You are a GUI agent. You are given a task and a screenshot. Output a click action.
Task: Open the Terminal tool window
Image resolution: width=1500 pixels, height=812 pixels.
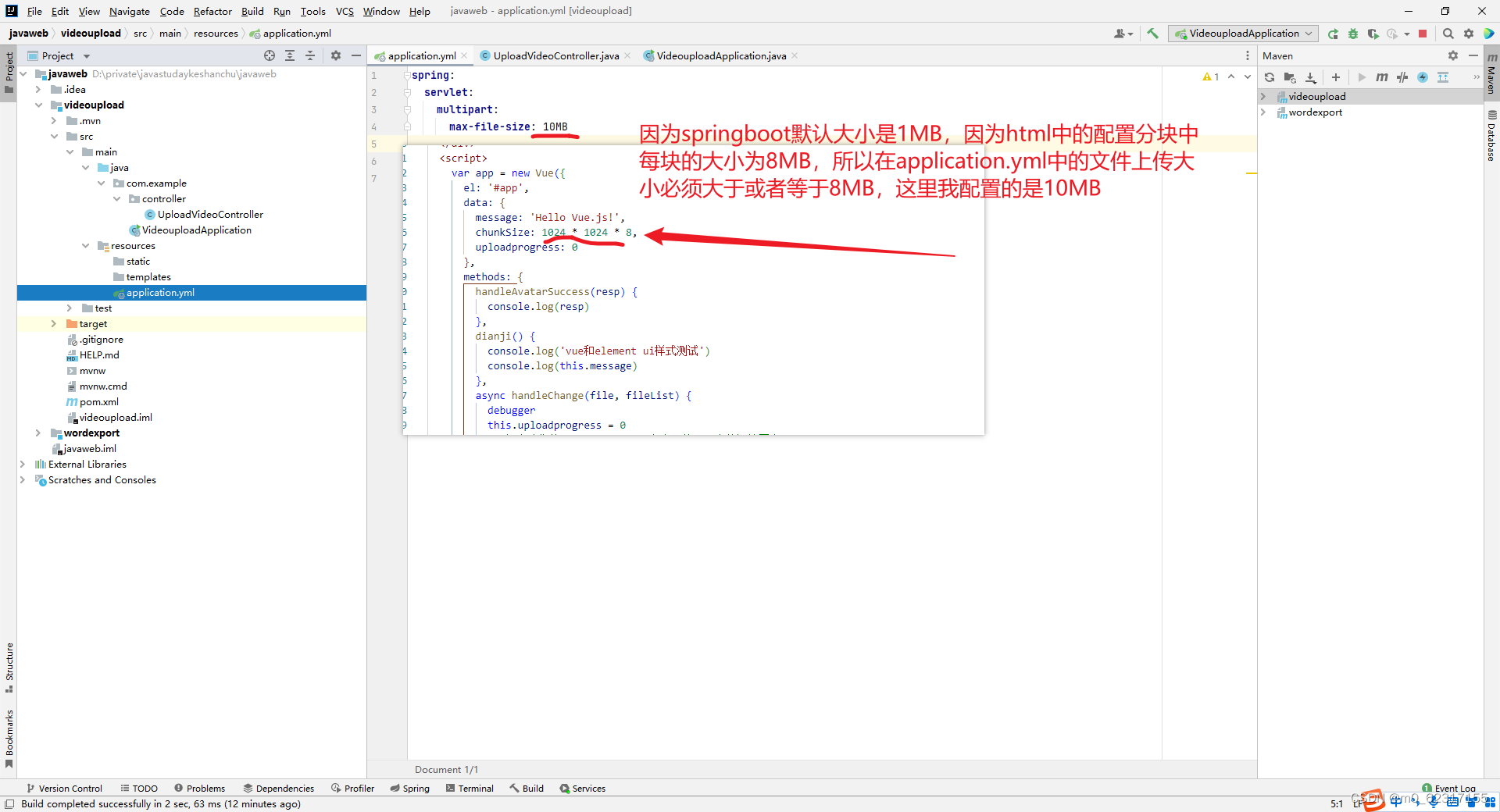[x=470, y=788]
